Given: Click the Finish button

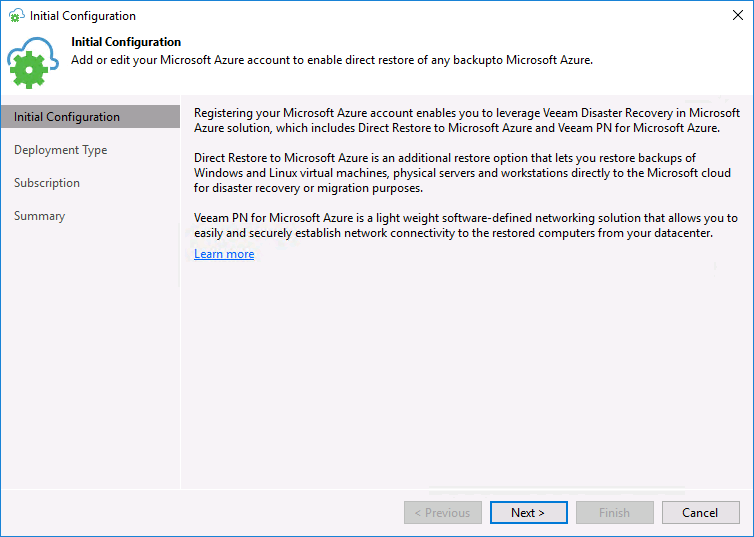Looking at the screenshot, I should [x=615, y=512].
